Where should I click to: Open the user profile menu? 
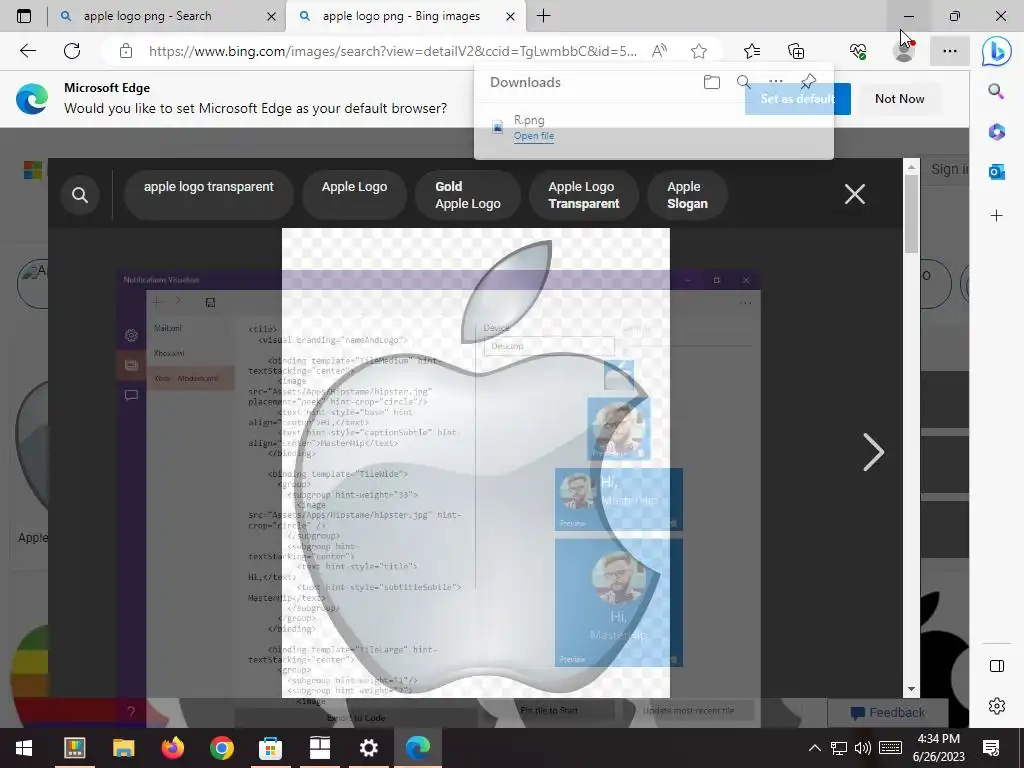pyautogui.click(x=904, y=51)
